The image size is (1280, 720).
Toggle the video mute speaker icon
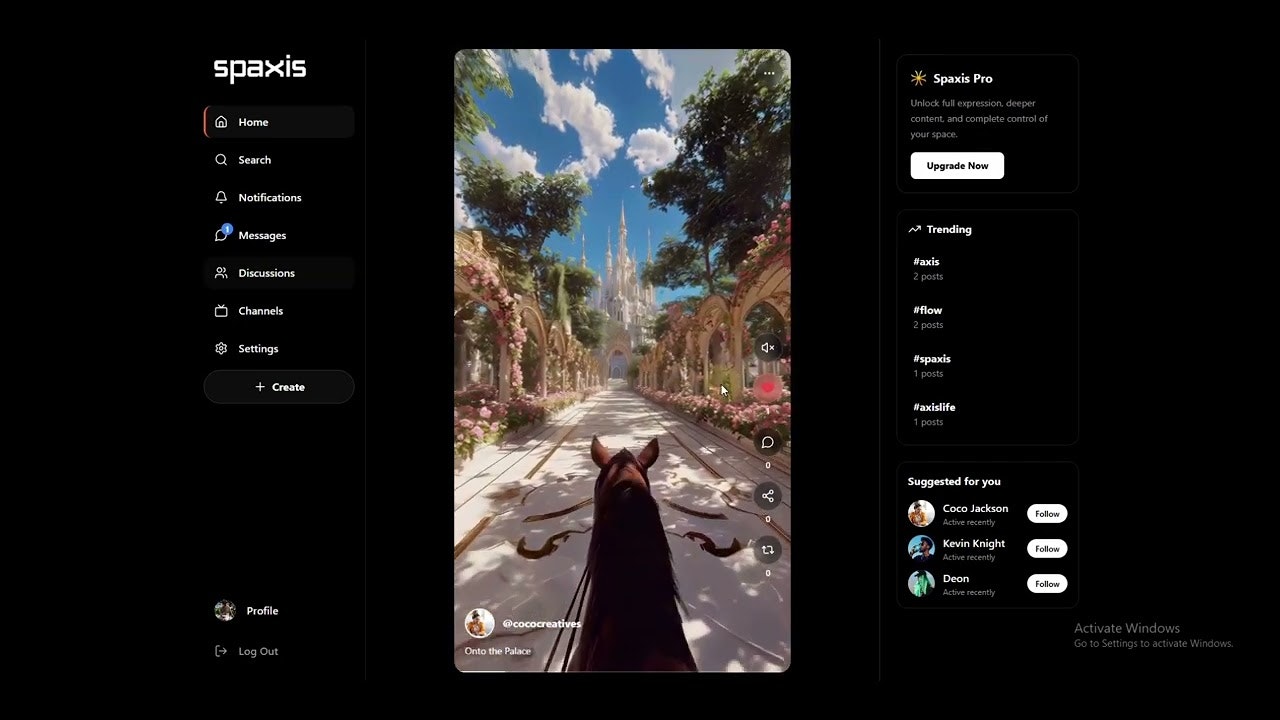point(768,348)
